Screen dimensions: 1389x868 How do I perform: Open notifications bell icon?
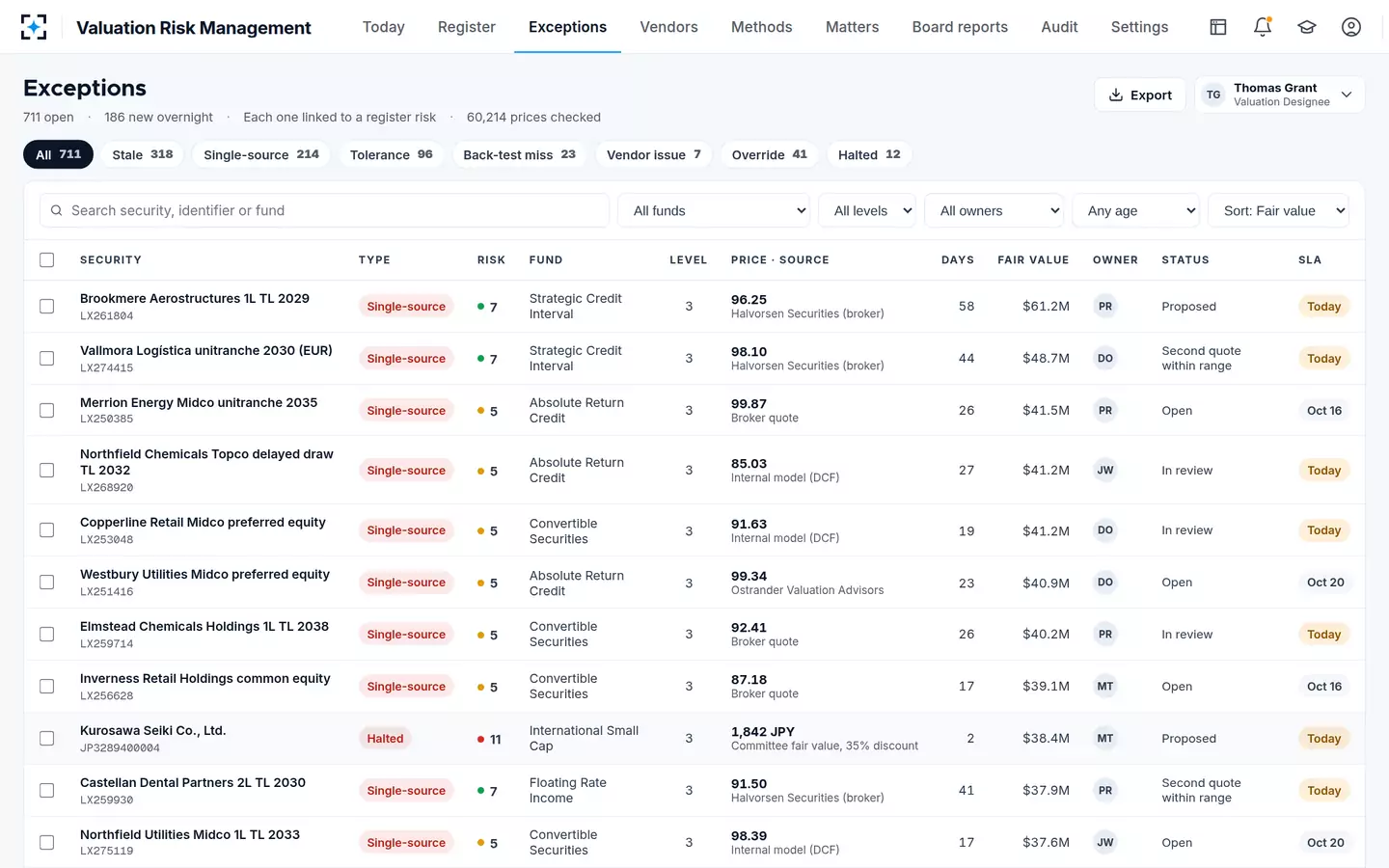pos(1263,27)
